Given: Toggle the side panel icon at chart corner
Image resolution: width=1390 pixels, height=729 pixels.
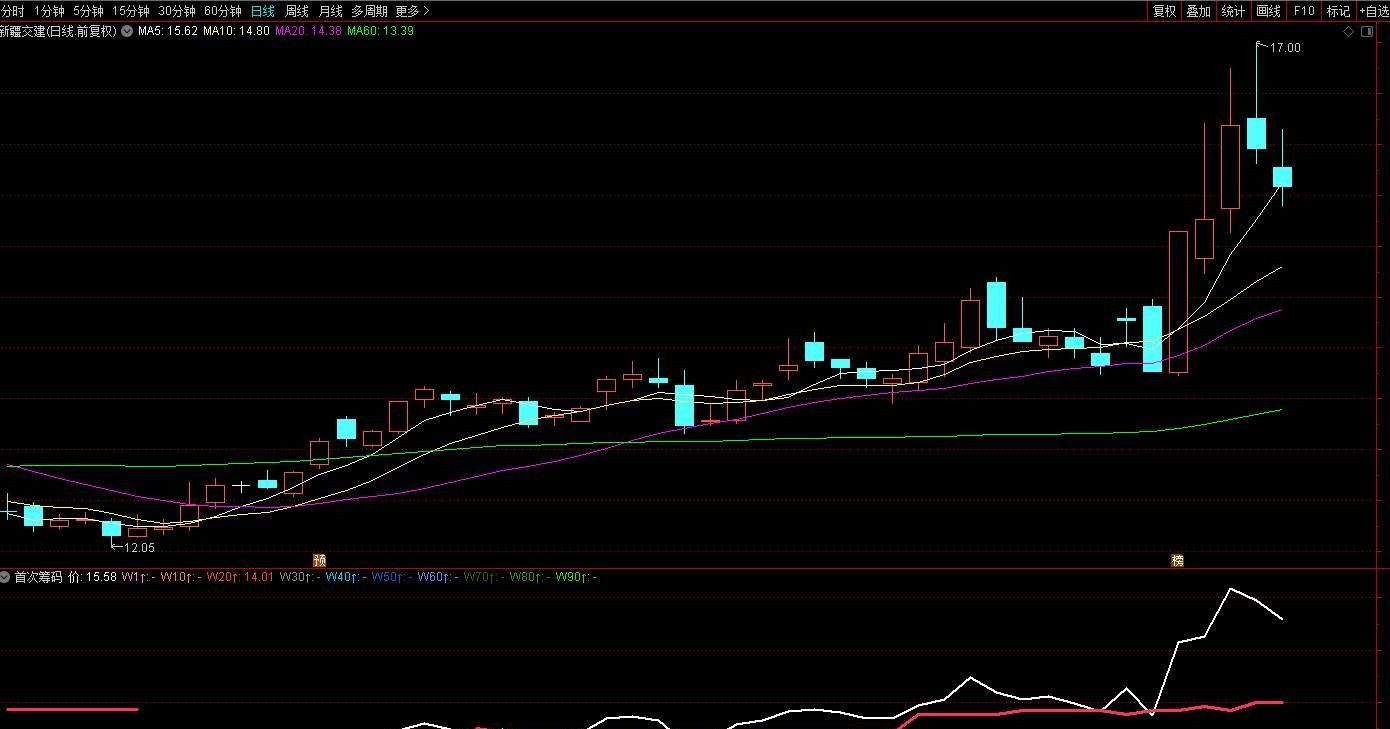Looking at the screenshot, I should pyautogui.click(x=1369, y=32).
